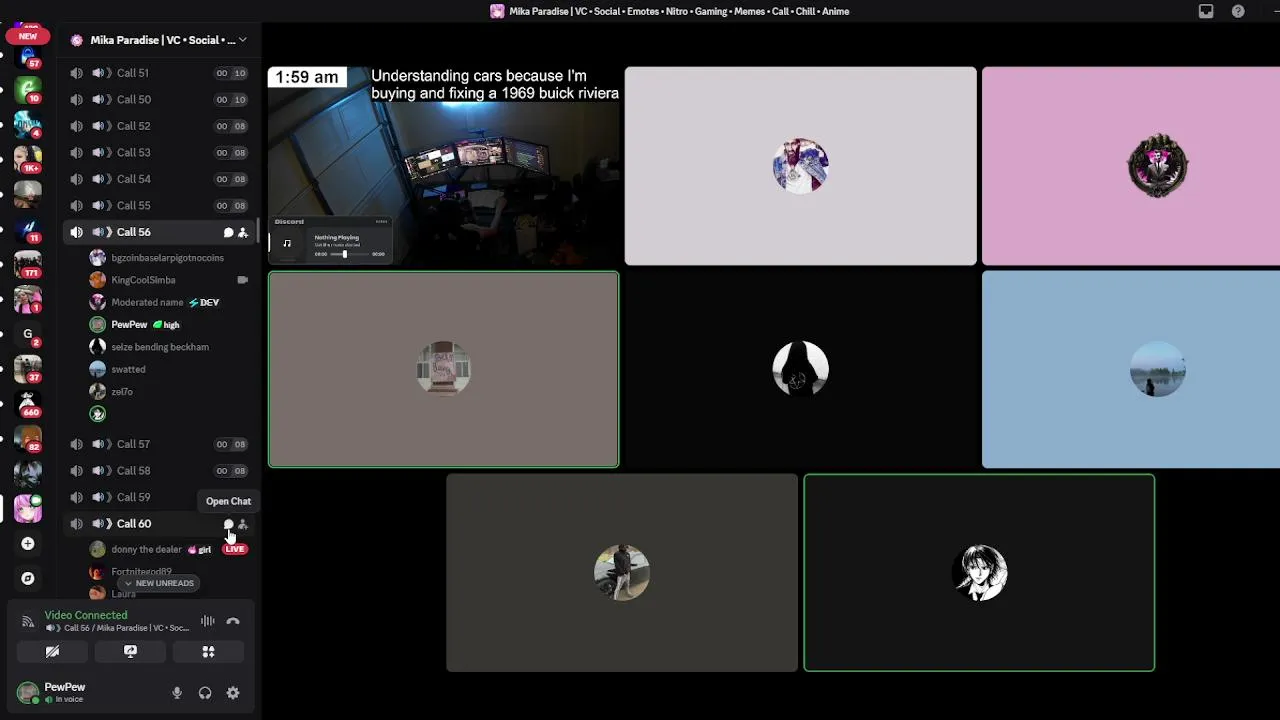Focus the pink participant video tile
1280x720 pixels.
coord(1131,166)
